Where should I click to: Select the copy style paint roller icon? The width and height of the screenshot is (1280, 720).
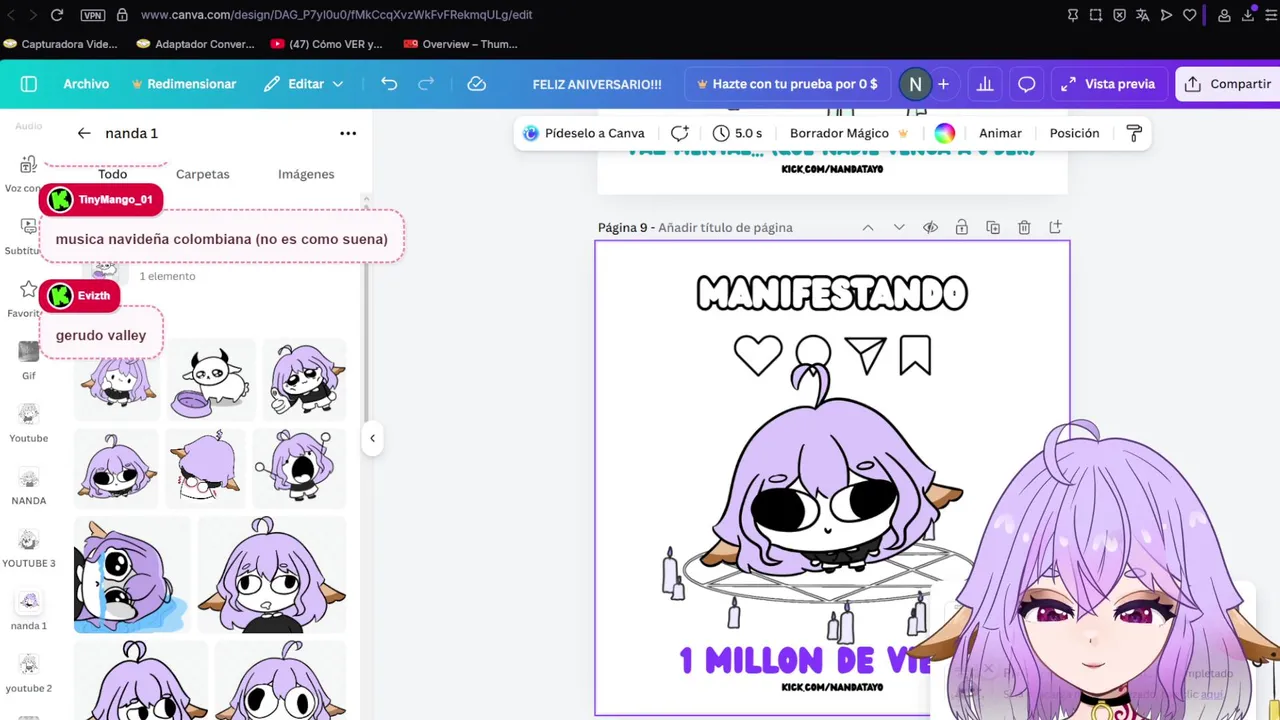[1134, 133]
